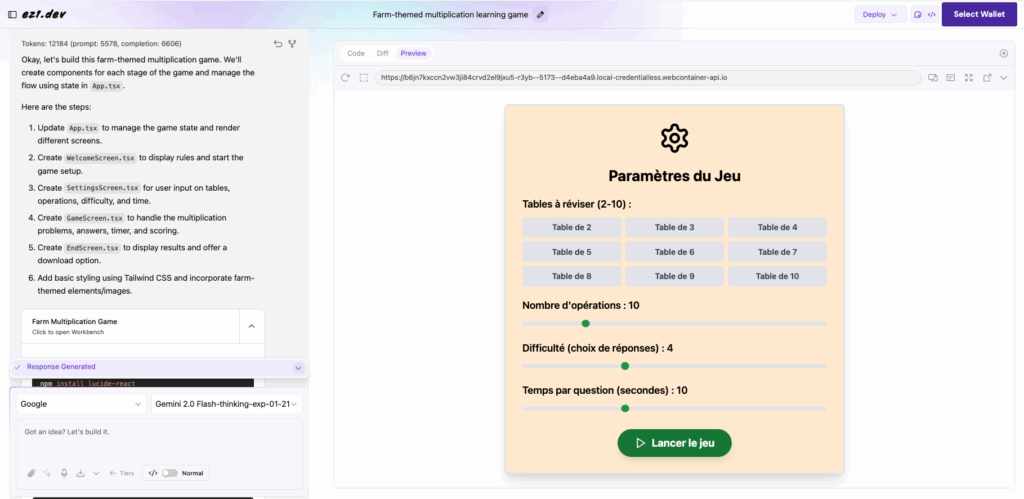Click the Select Wallet button
This screenshot has width=1024, height=499.
[979, 14]
